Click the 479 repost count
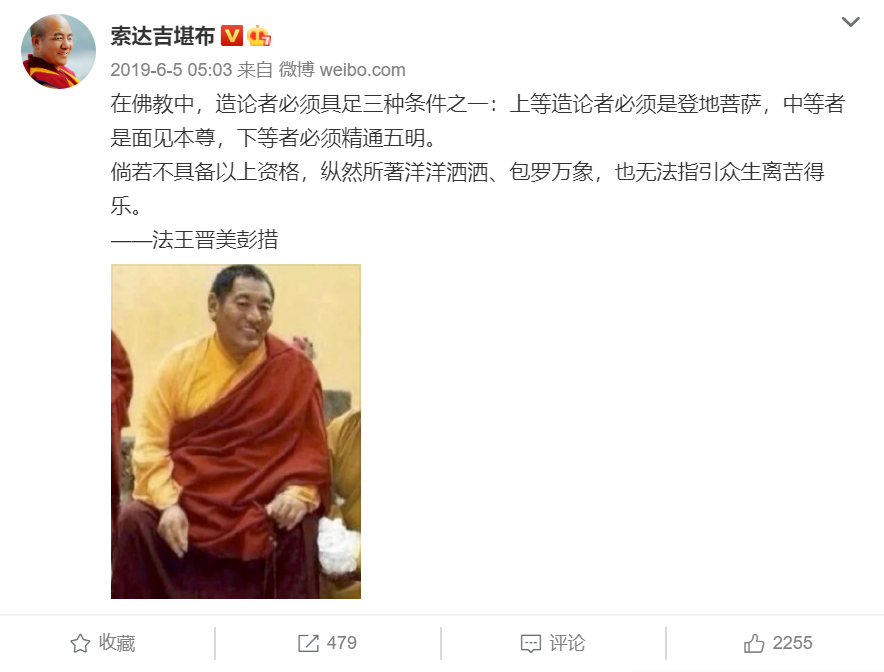The width and height of the screenshot is (884, 672). [342, 643]
